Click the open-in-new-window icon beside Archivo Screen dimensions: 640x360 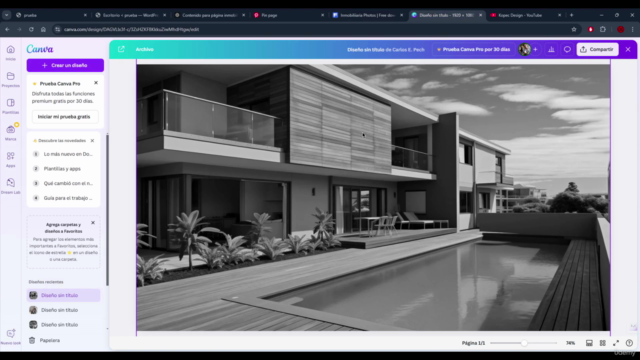tap(121, 49)
